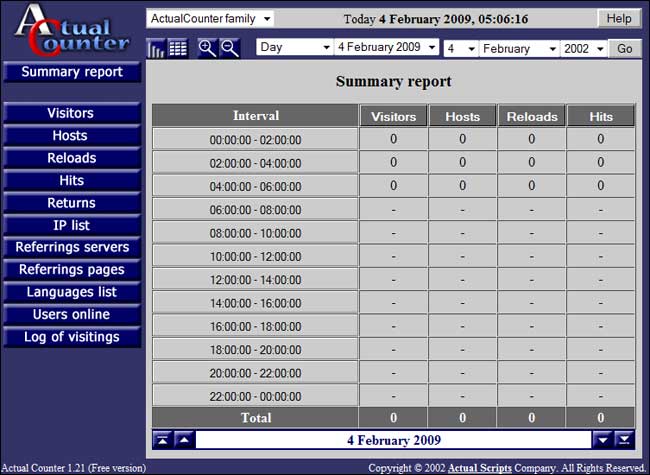650x475 pixels.
Task: Open the 2002 year dropdown
Action: tap(585, 48)
